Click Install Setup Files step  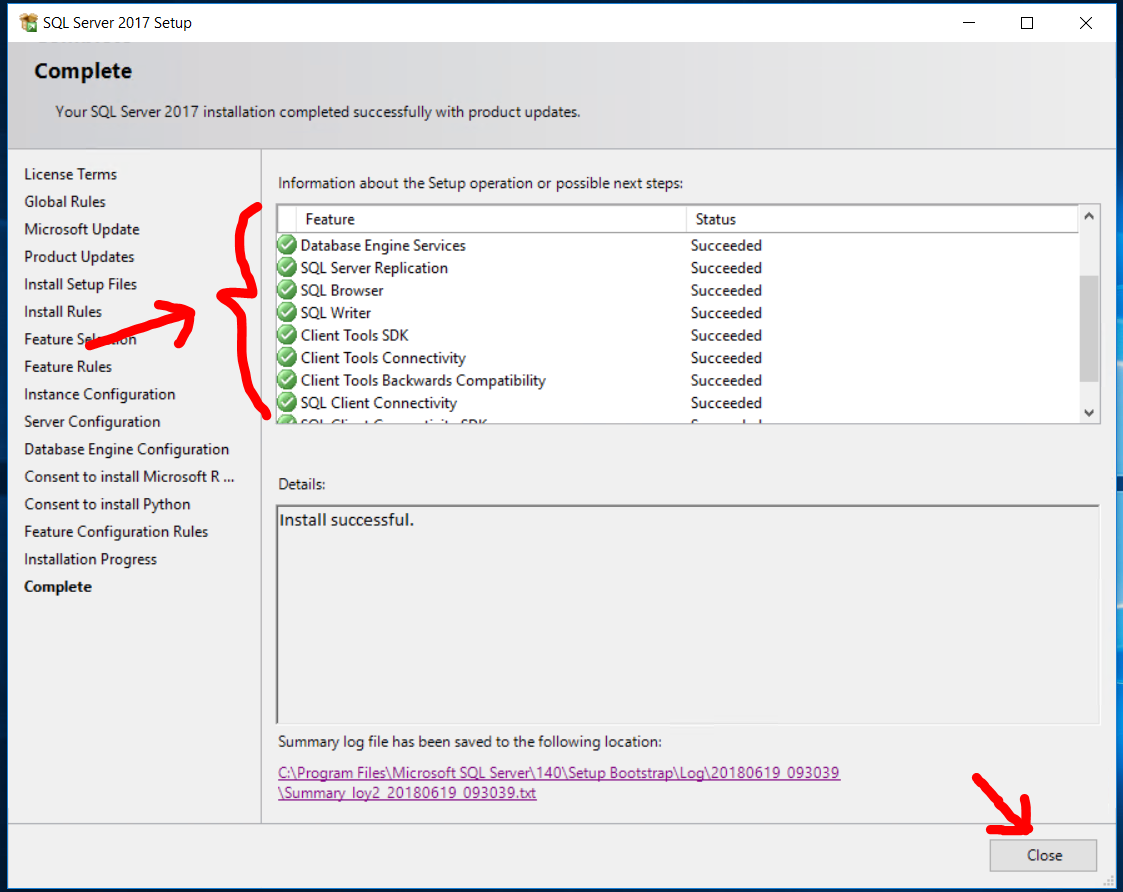pyautogui.click(x=80, y=284)
